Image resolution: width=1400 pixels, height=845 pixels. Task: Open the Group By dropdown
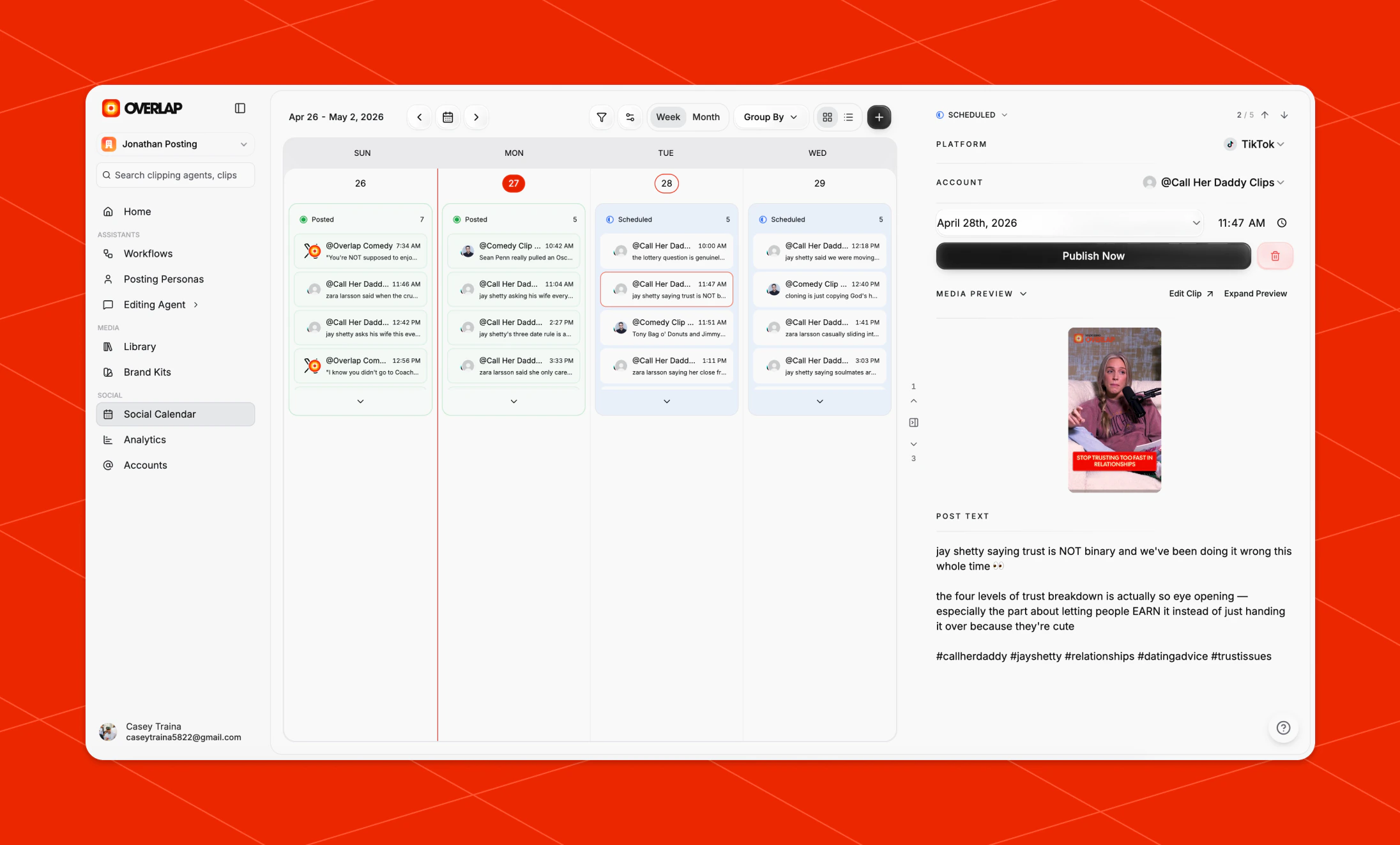tap(770, 118)
